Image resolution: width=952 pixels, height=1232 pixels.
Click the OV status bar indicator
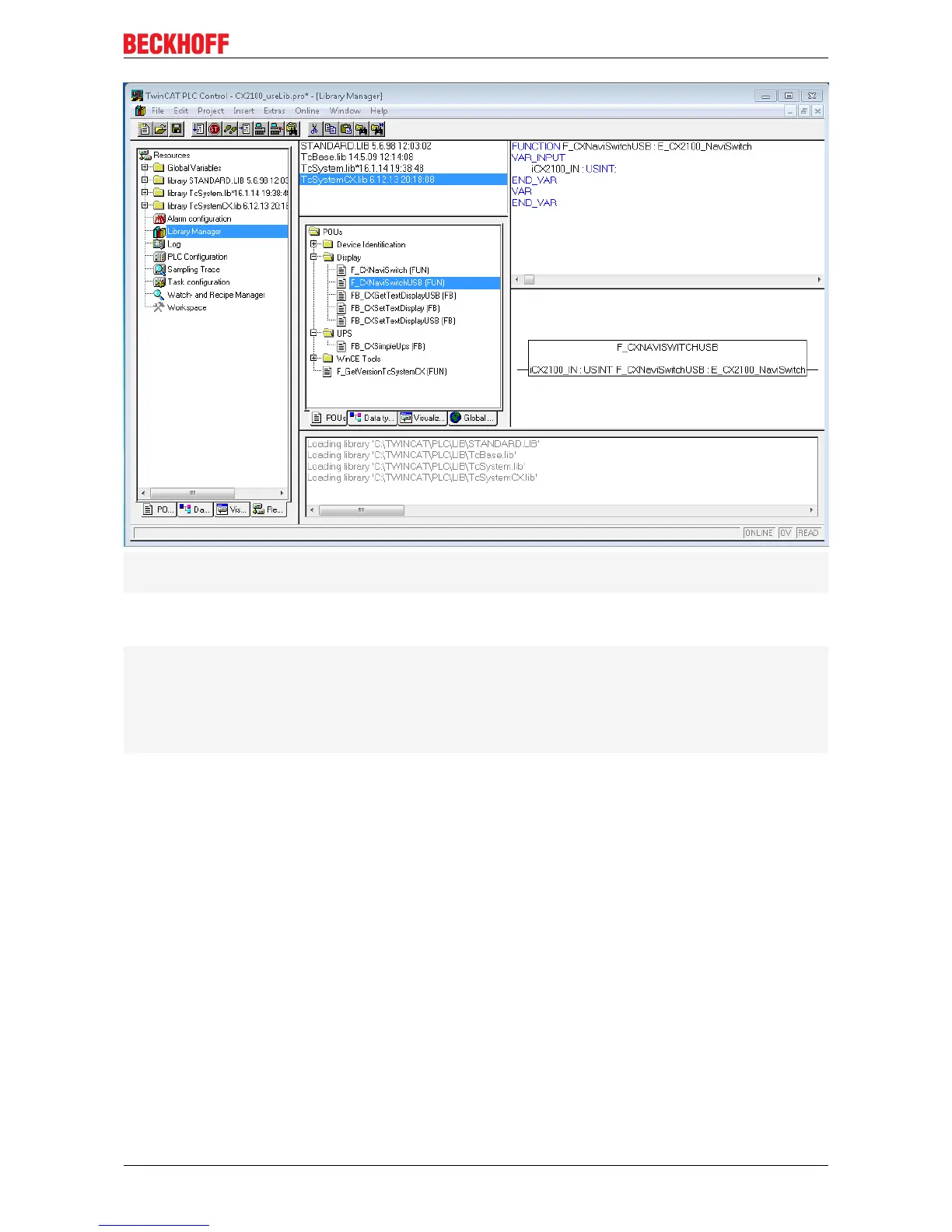pos(786,533)
